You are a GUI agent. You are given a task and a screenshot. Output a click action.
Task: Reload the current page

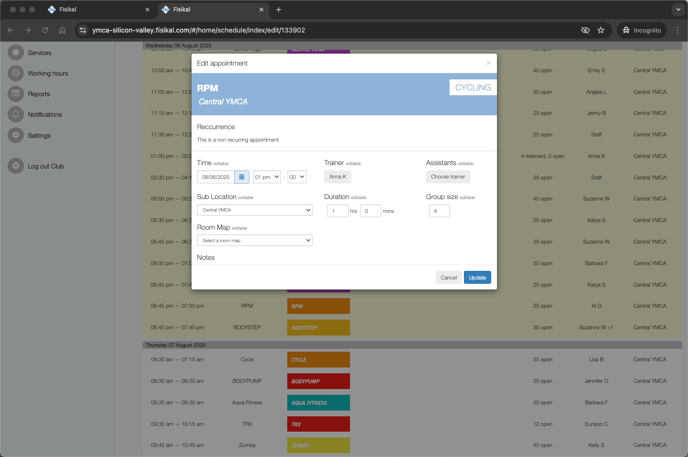(x=45, y=30)
